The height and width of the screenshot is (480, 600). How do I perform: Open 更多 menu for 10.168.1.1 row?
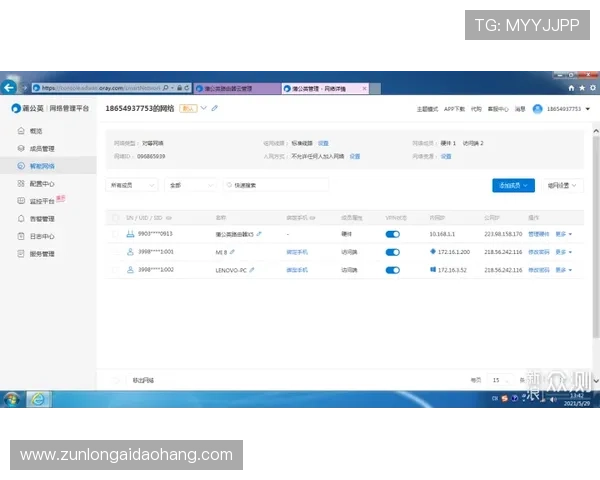[x=564, y=234]
